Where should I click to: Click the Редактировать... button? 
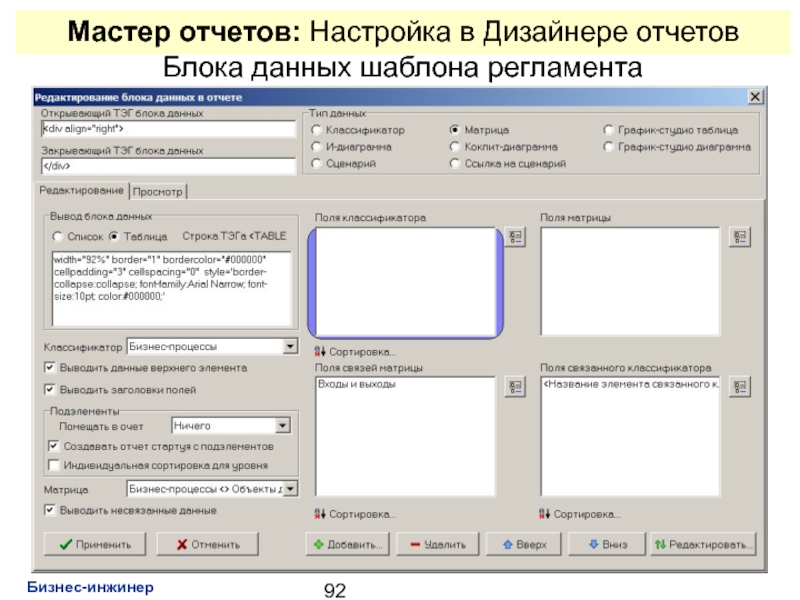tap(704, 544)
